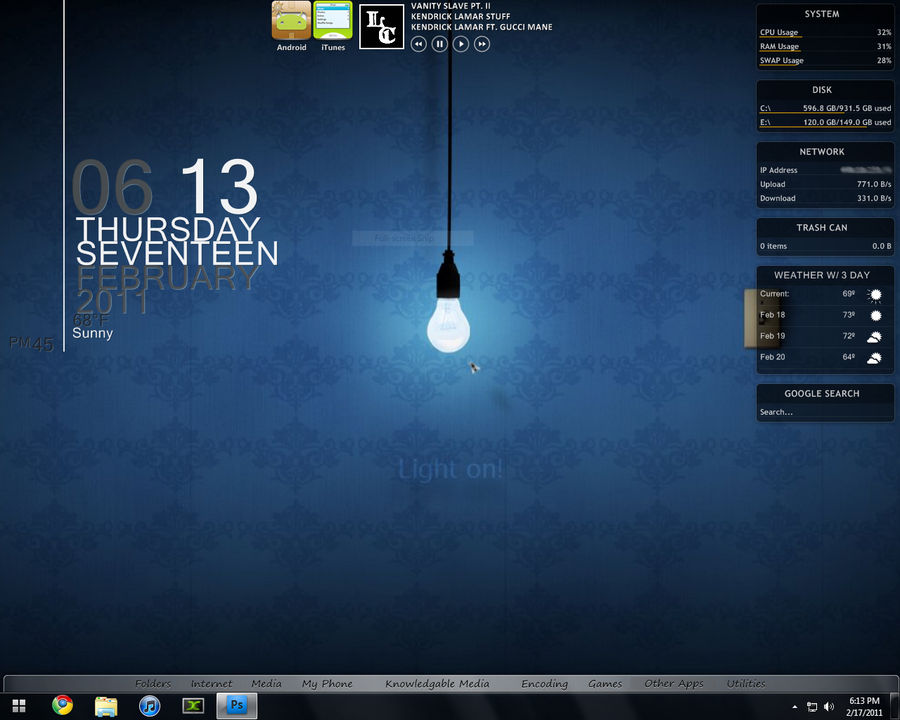The image size is (900, 720).
Task: Click the Feb 18 forecast icon
Action: (x=876, y=315)
